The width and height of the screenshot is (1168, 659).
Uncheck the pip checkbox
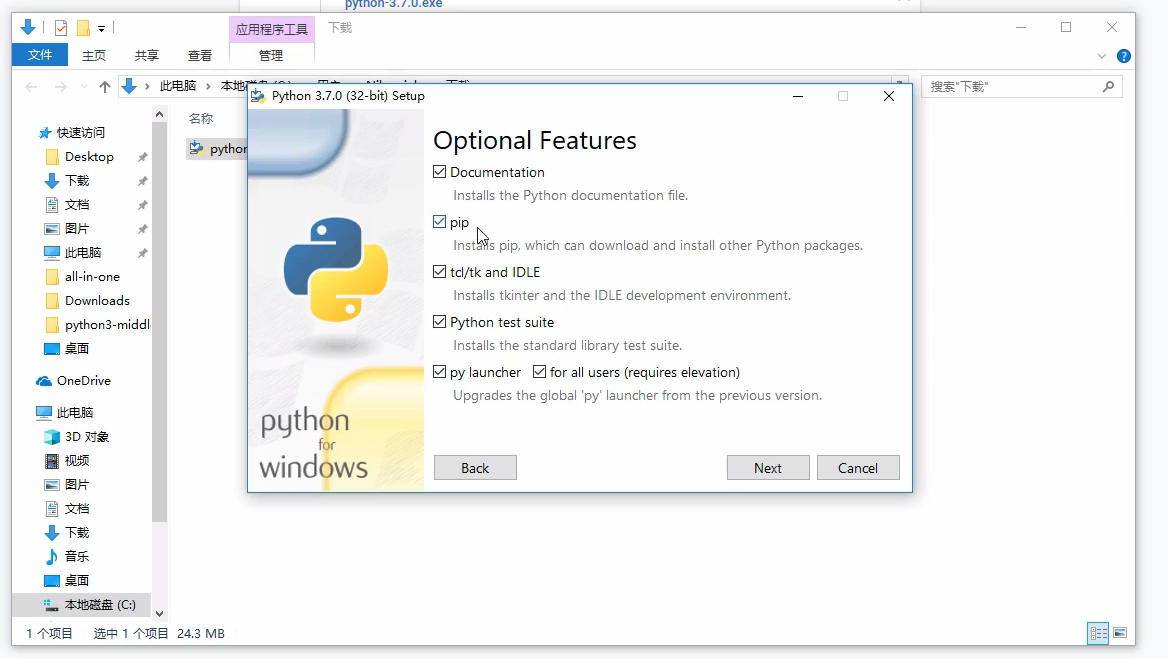coord(439,222)
